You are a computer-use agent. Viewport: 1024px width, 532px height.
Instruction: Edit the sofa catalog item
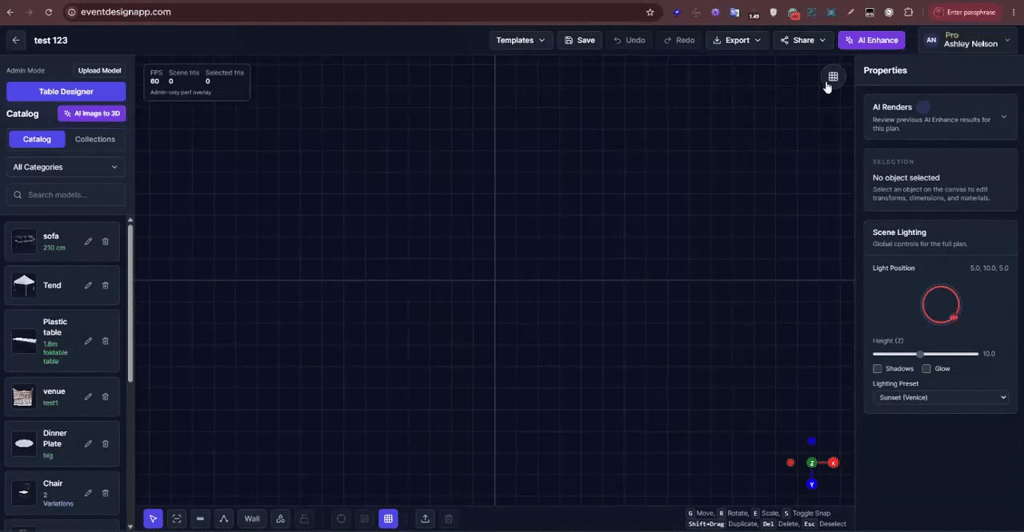[88, 242]
